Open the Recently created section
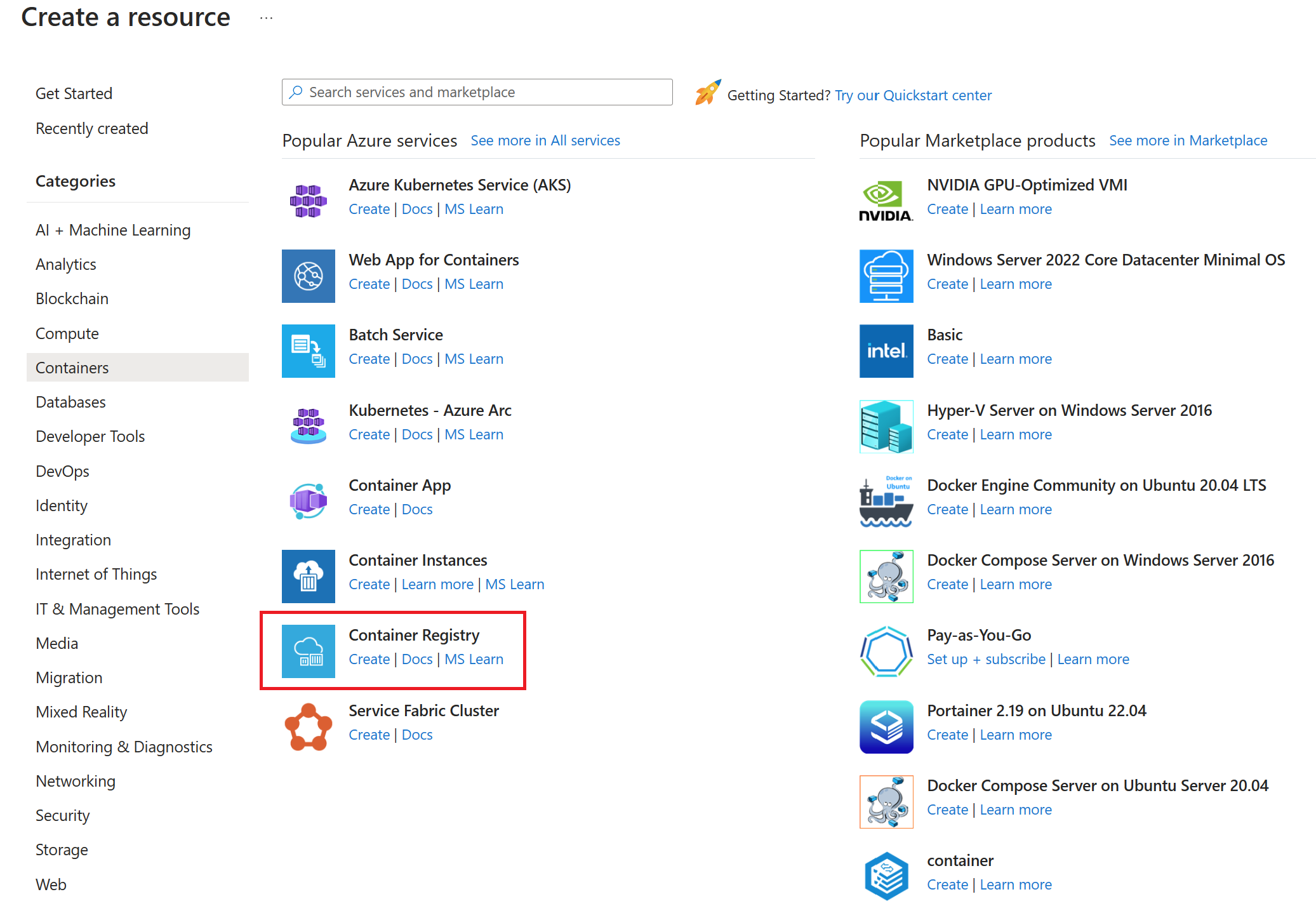Screen dimensions: 1316x913 91,128
